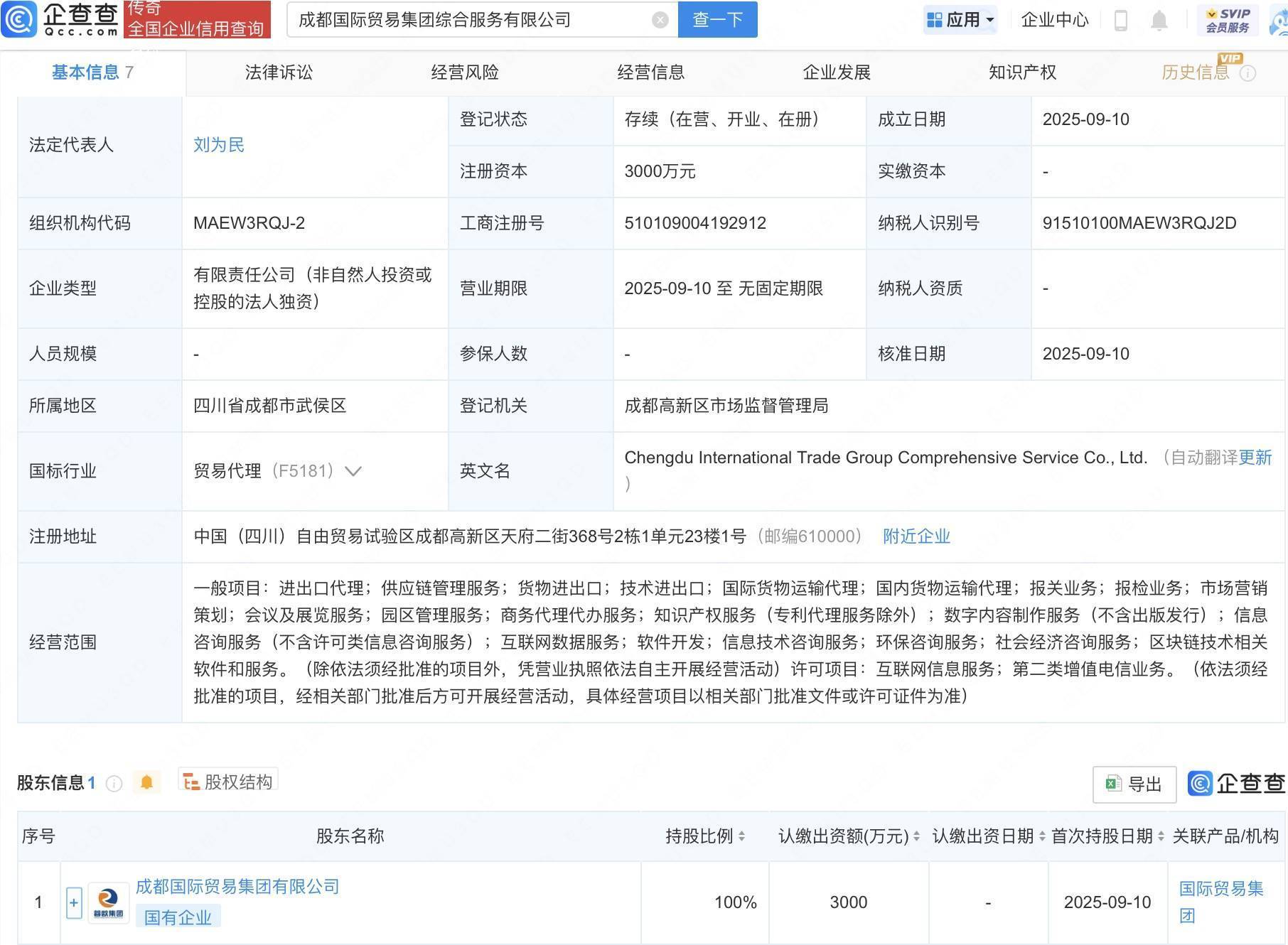1288x945 pixels.
Task: Select organization code MAEW3RQJ-2
Action: [x=249, y=223]
